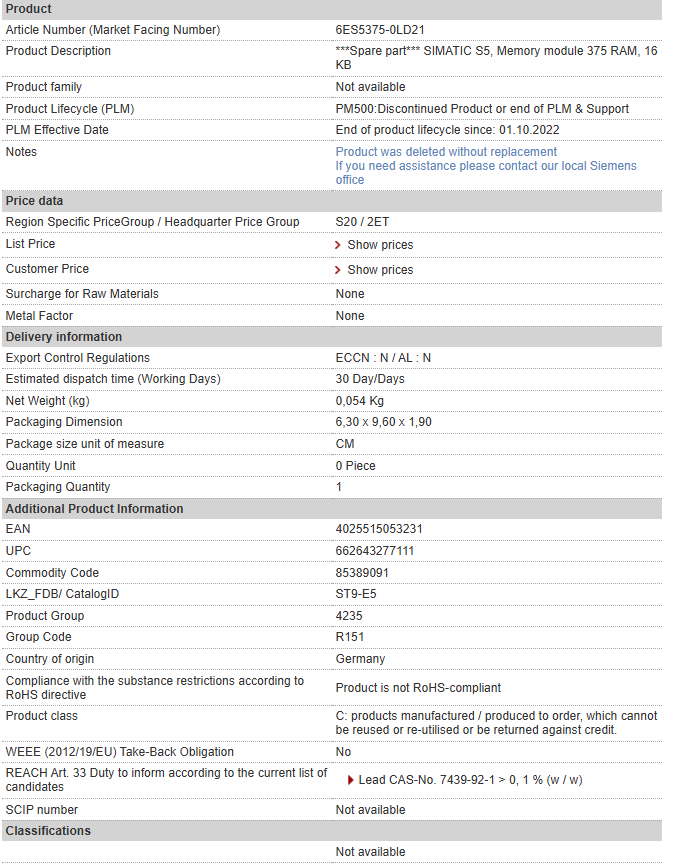
Task: Click the red chevron beside List Price
Action: pyautogui.click(x=338, y=245)
